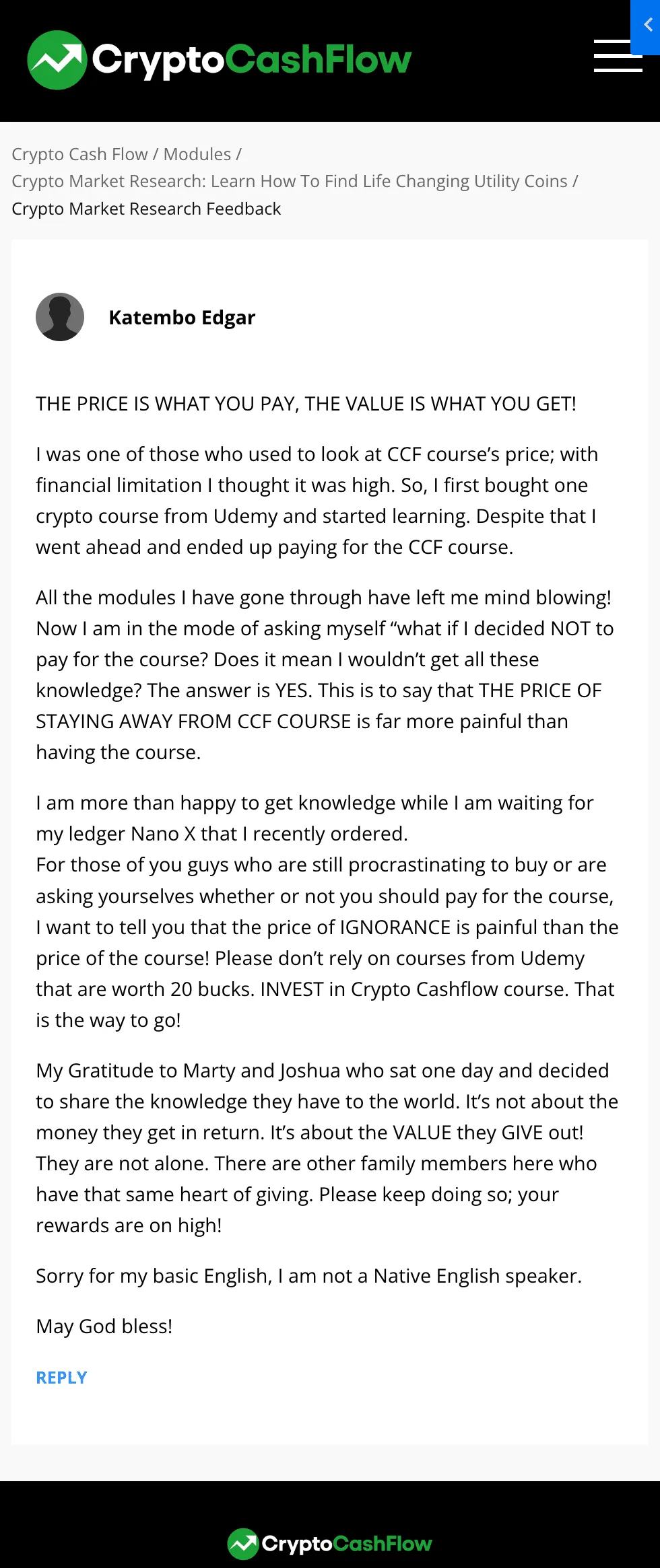Reply to Katembo Edgar's comment
This screenshot has width=660, height=1568.
[61, 1378]
